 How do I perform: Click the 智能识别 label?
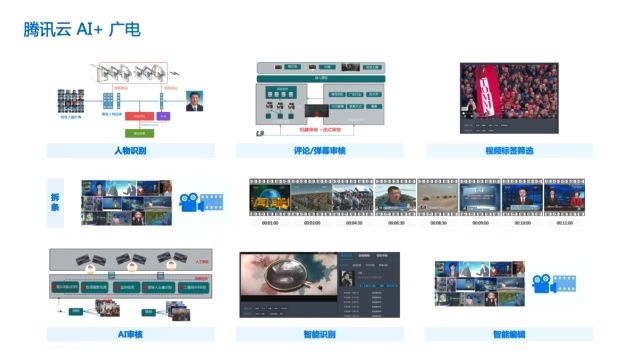320,334
